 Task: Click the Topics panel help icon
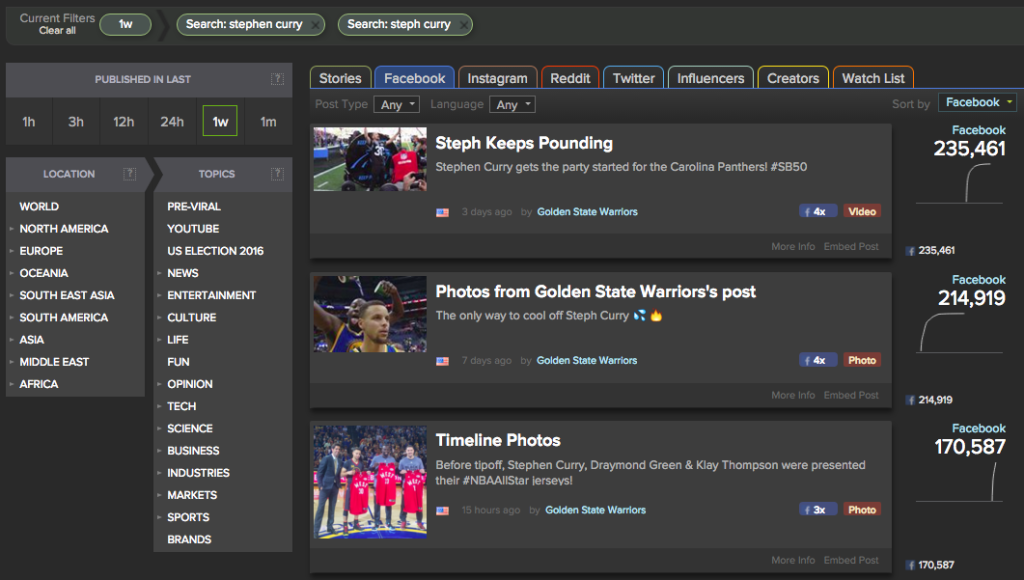[x=277, y=174]
